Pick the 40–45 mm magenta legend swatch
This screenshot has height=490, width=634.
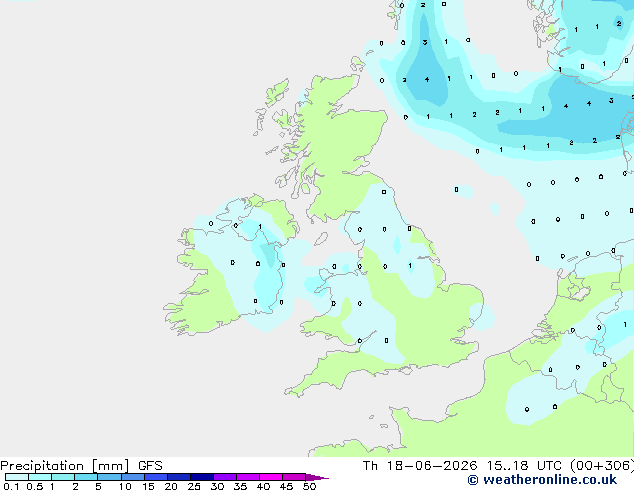point(271,477)
